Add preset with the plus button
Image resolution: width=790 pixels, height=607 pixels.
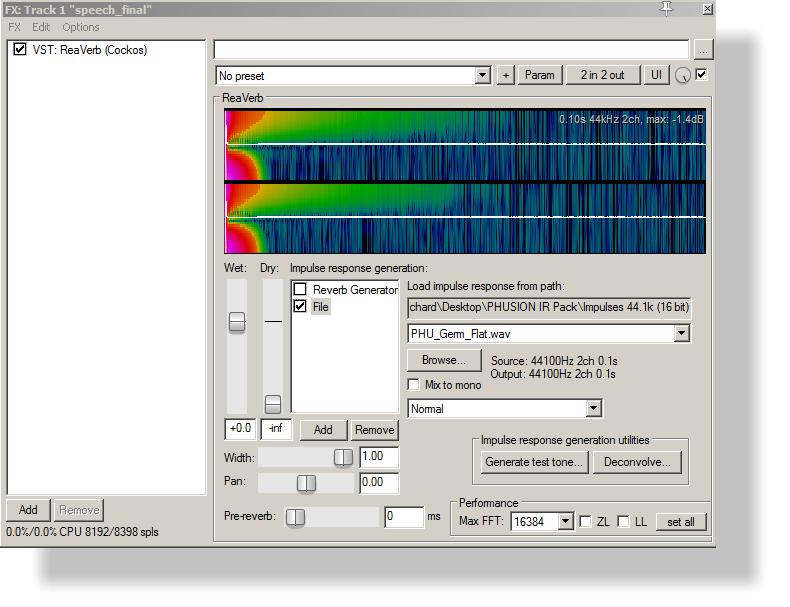tap(506, 76)
